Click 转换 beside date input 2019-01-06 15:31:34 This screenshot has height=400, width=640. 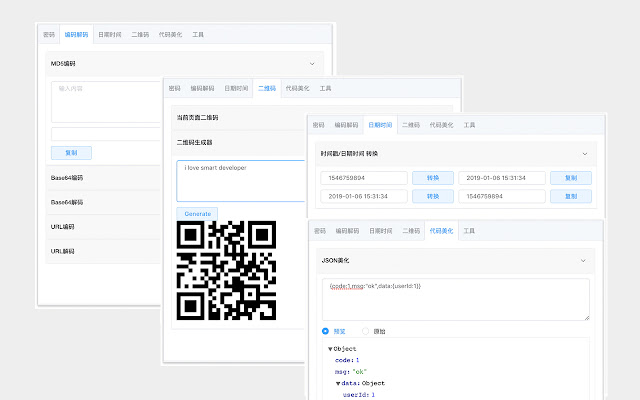433,196
